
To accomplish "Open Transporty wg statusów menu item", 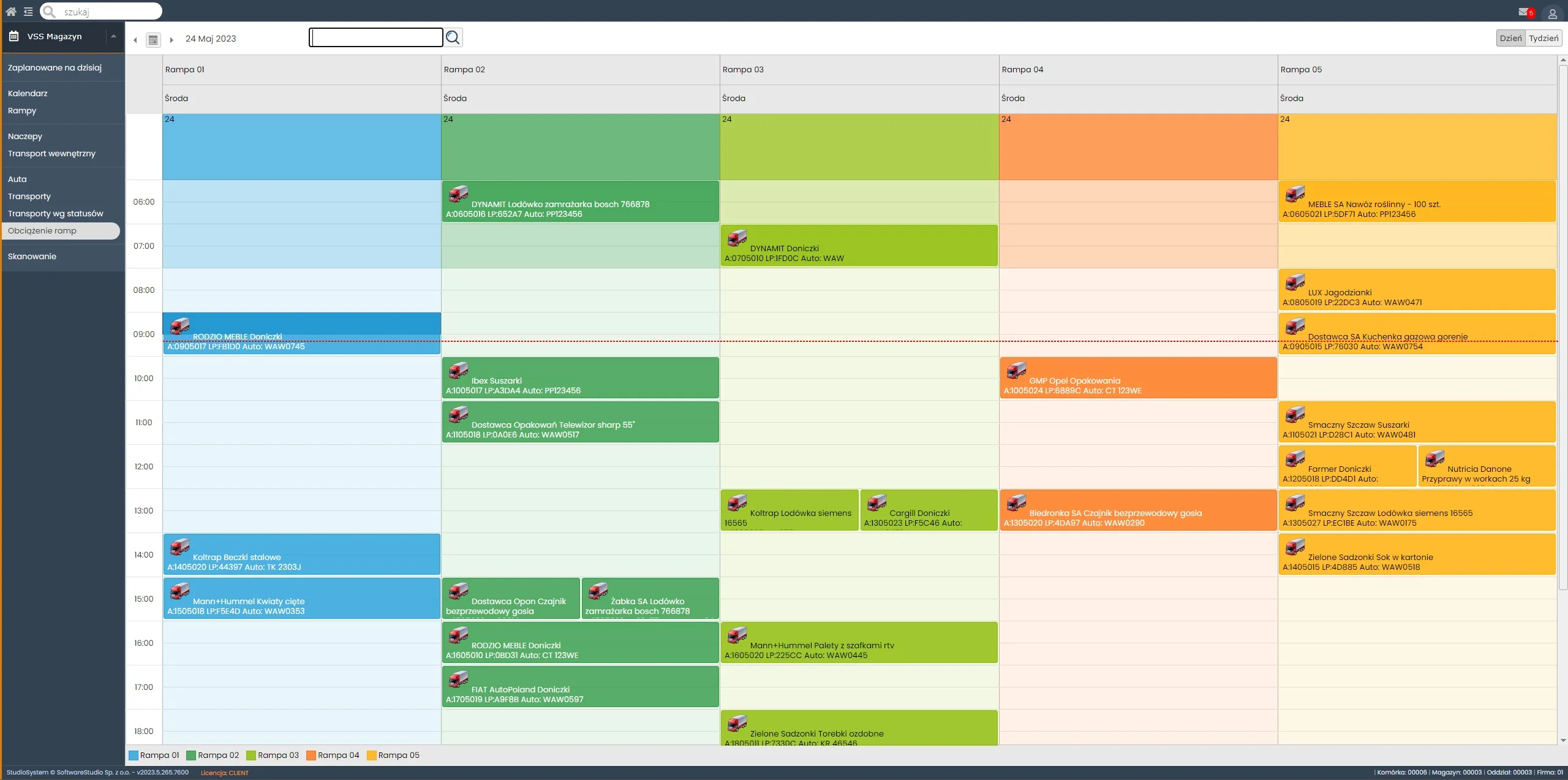I will (55, 213).
